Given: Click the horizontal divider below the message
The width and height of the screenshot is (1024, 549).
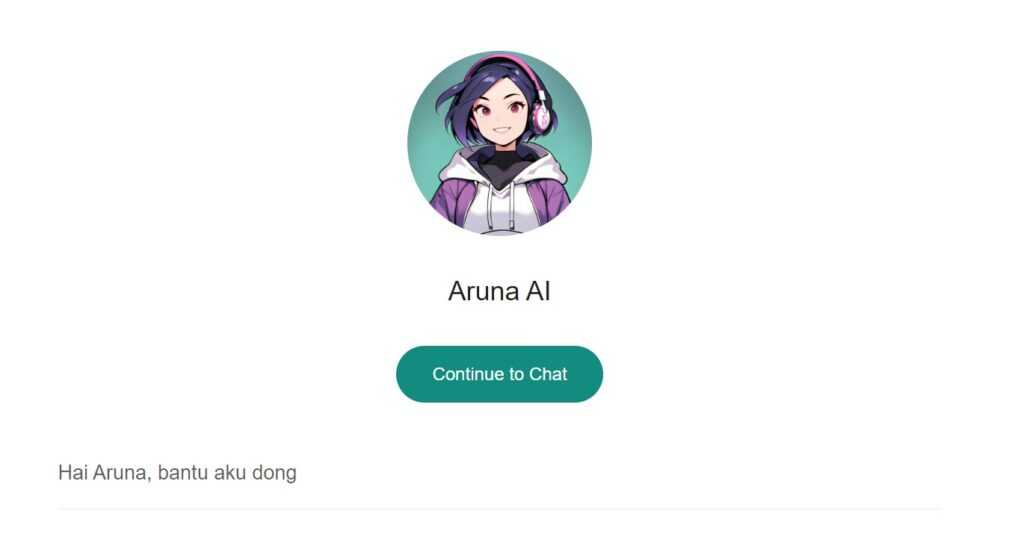Looking at the screenshot, I should pyautogui.click(x=500, y=508).
